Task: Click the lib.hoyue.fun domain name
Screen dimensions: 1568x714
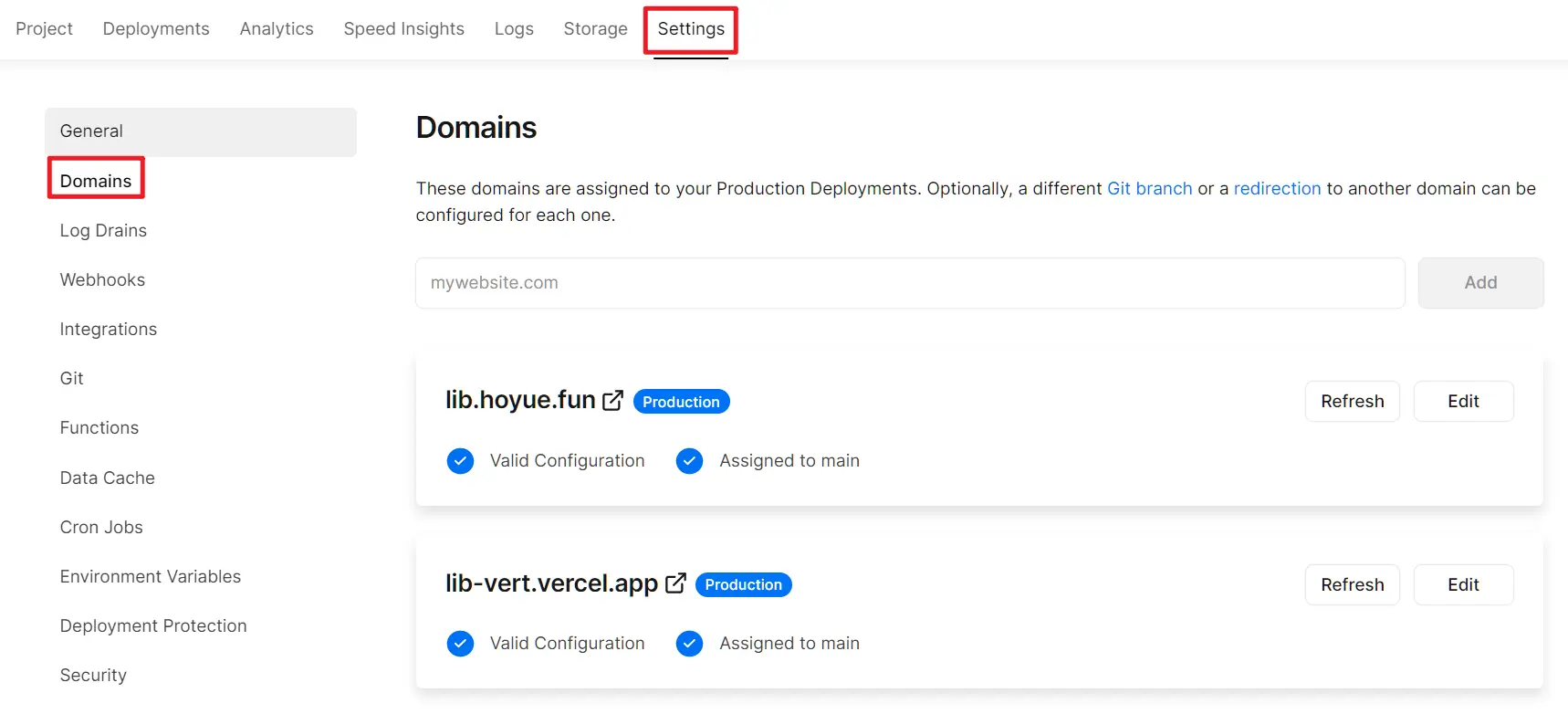Action: pyautogui.click(x=520, y=400)
